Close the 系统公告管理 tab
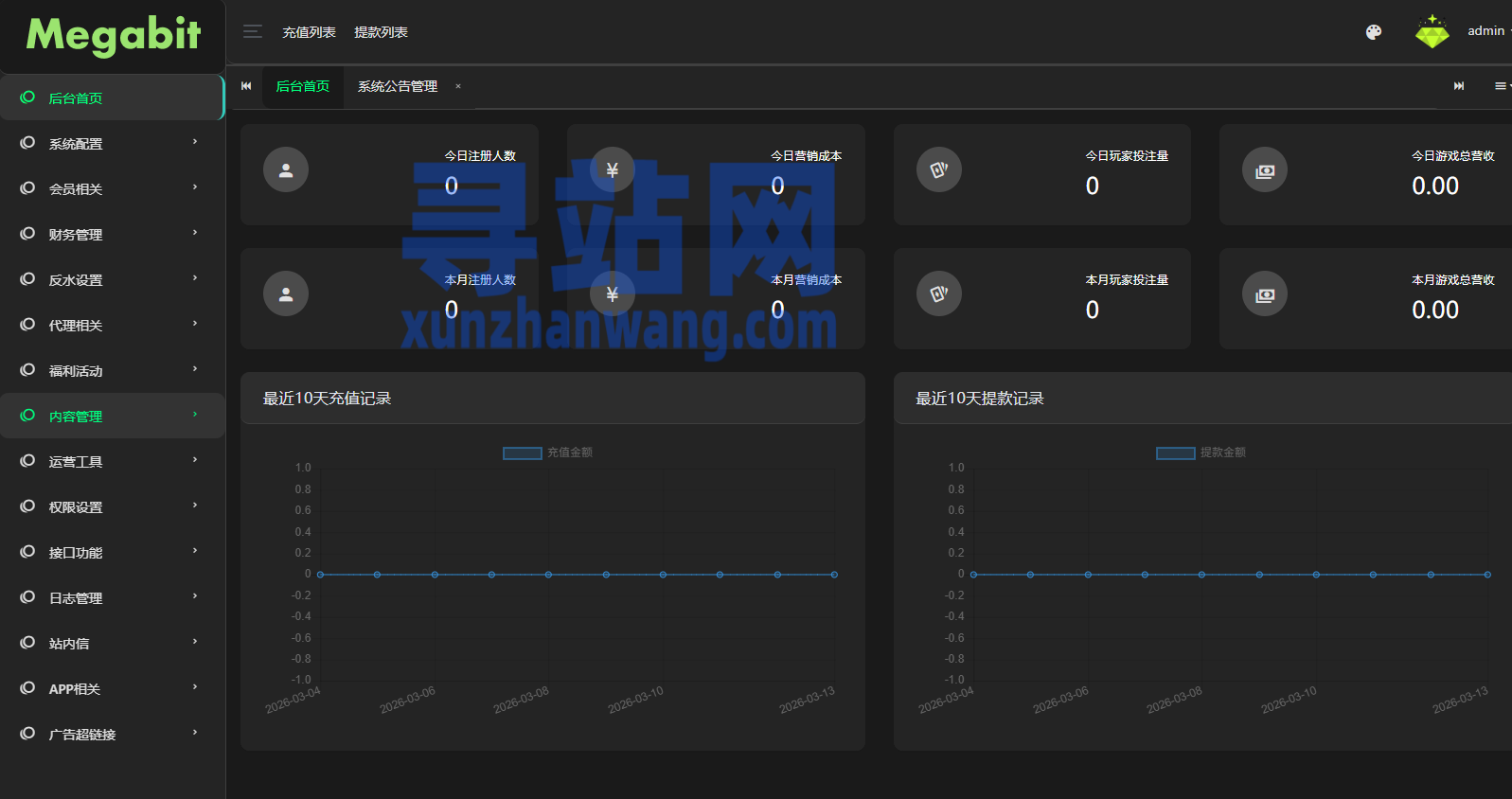This screenshot has height=799, width=1512. click(458, 86)
